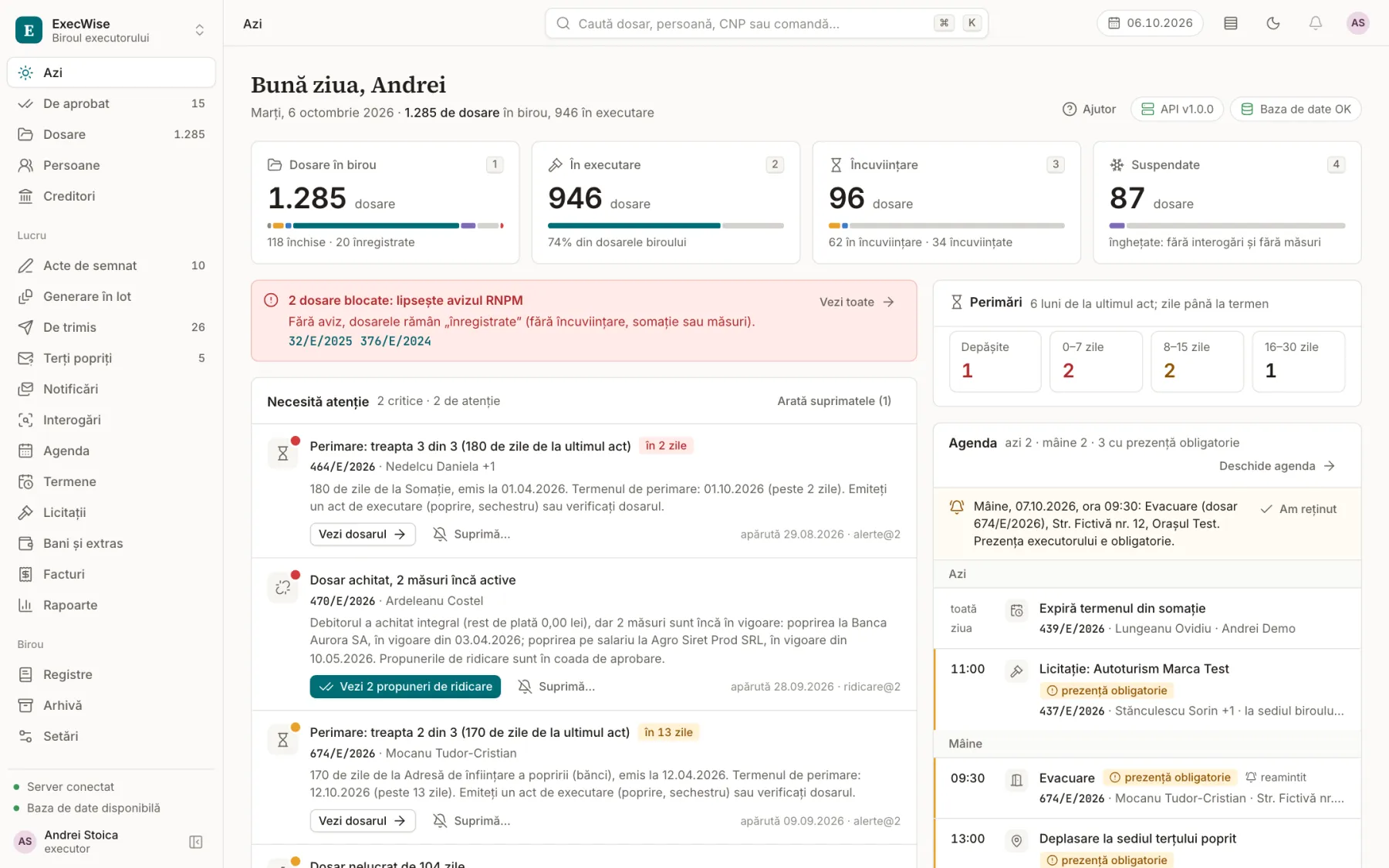Focus the search dosar, persoană, CNP field

tap(766, 23)
